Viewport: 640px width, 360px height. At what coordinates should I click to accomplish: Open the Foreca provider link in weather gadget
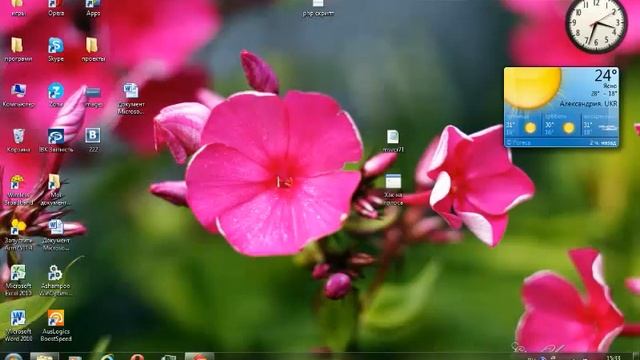coord(518,142)
